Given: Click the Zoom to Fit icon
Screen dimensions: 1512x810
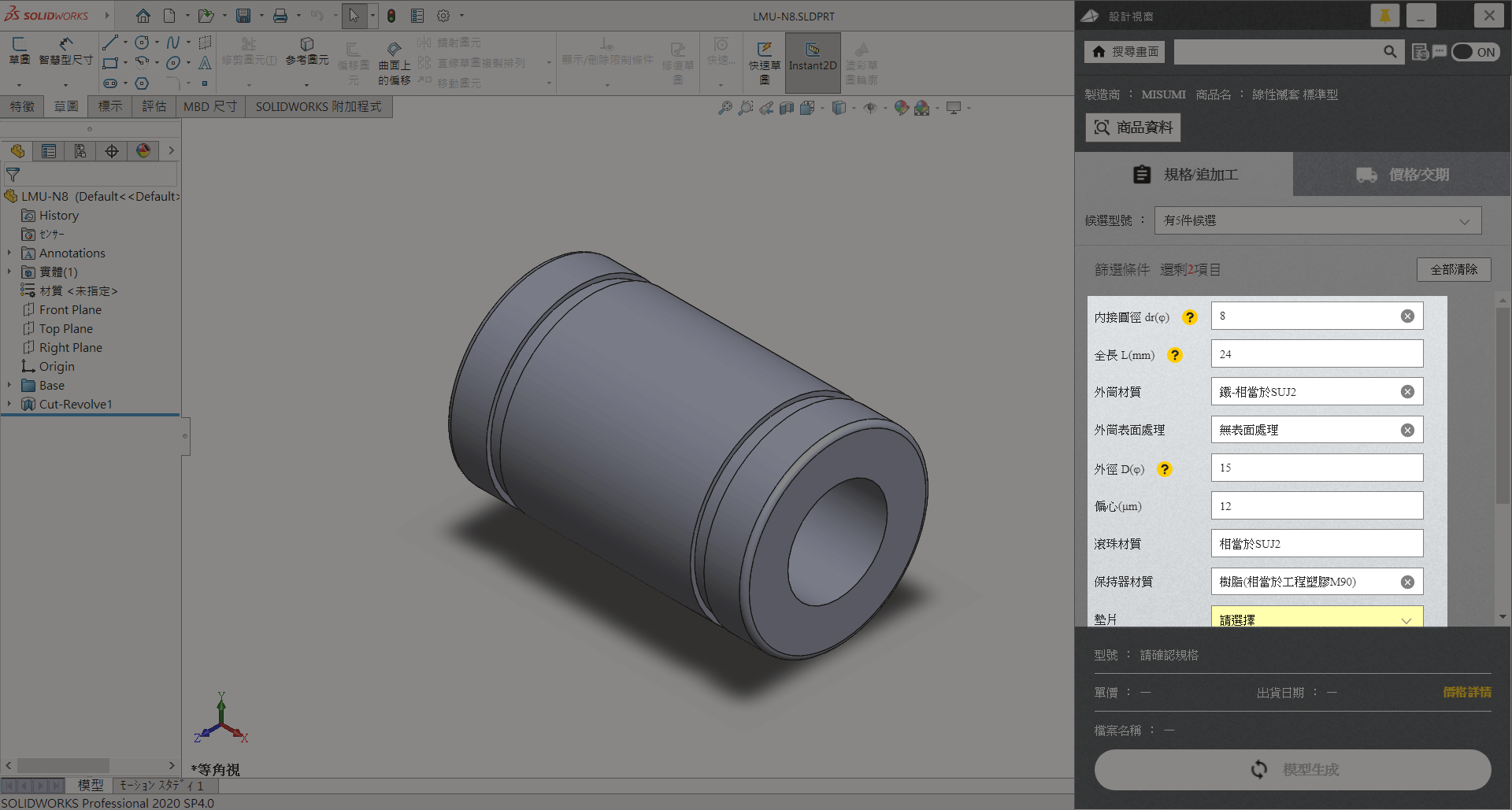Looking at the screenshot, I should (x=724, y=108).
